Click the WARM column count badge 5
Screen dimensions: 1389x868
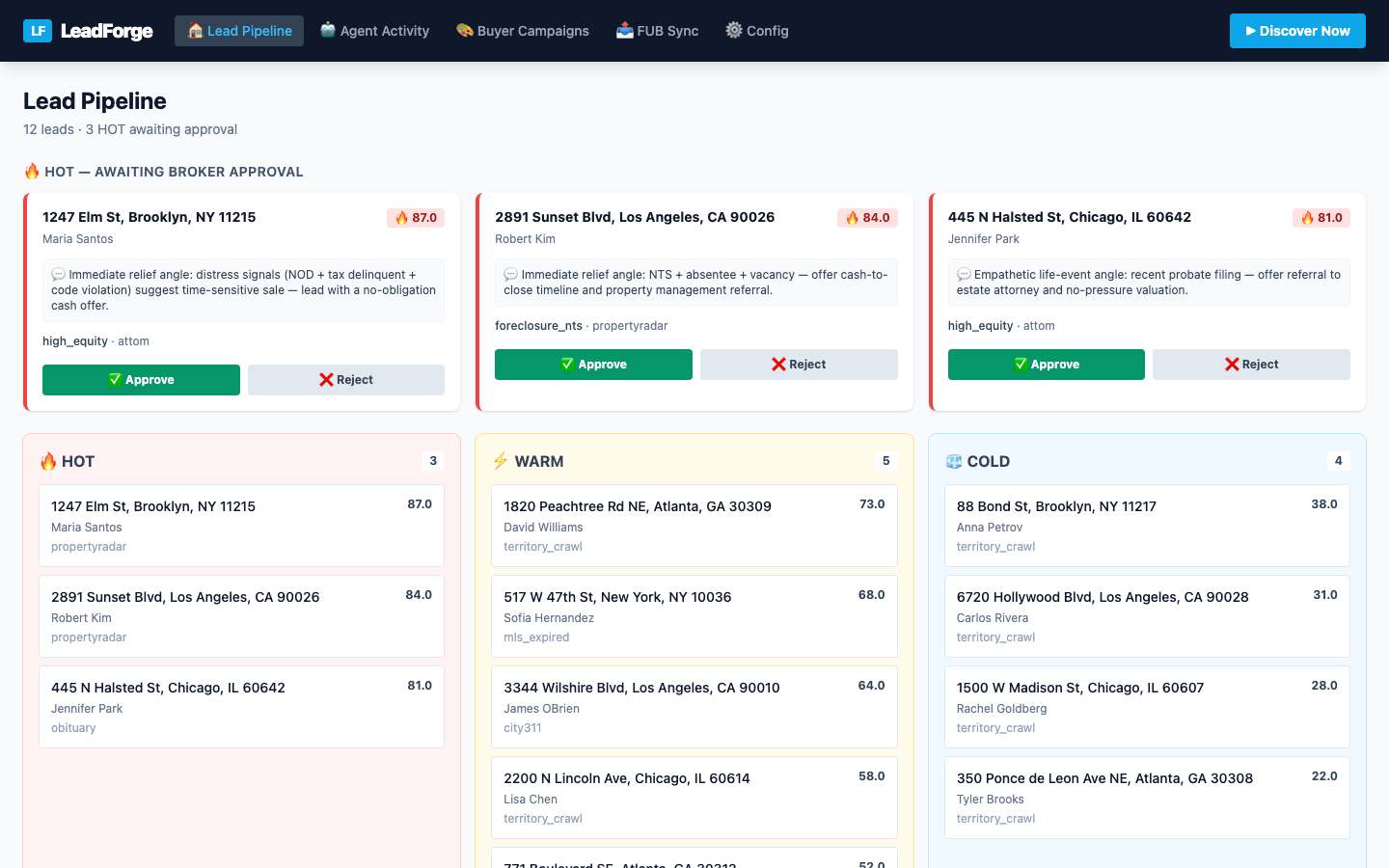tap(886, 461)
